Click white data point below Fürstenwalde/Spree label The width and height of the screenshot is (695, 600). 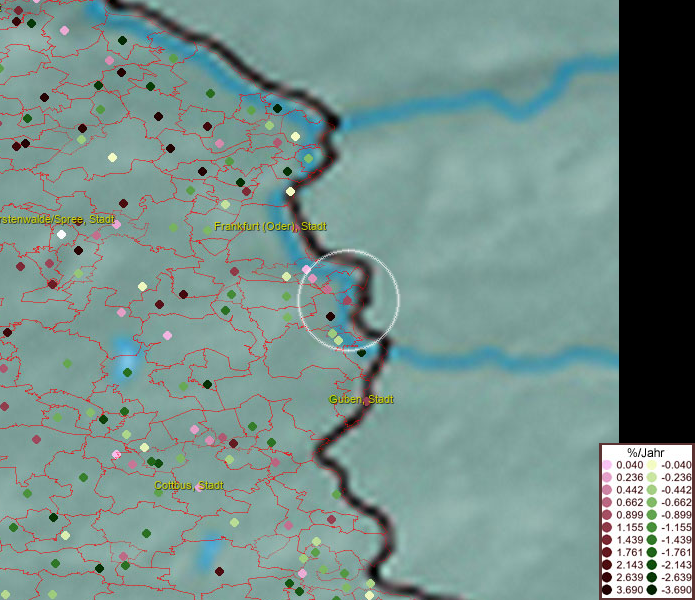pyautogui.click(x=62, y=234)
